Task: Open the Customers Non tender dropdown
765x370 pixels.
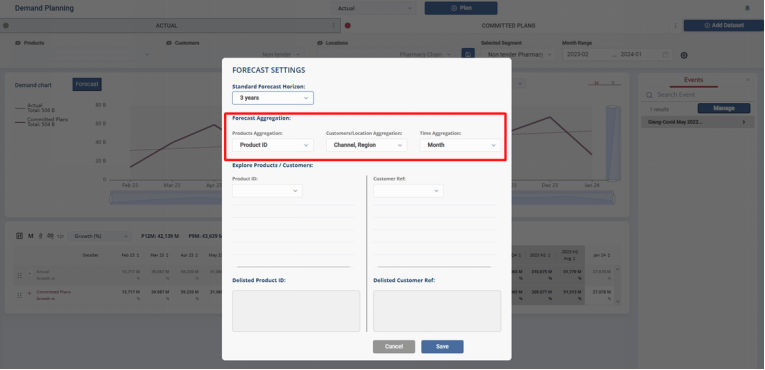Action: click(235, 55)
